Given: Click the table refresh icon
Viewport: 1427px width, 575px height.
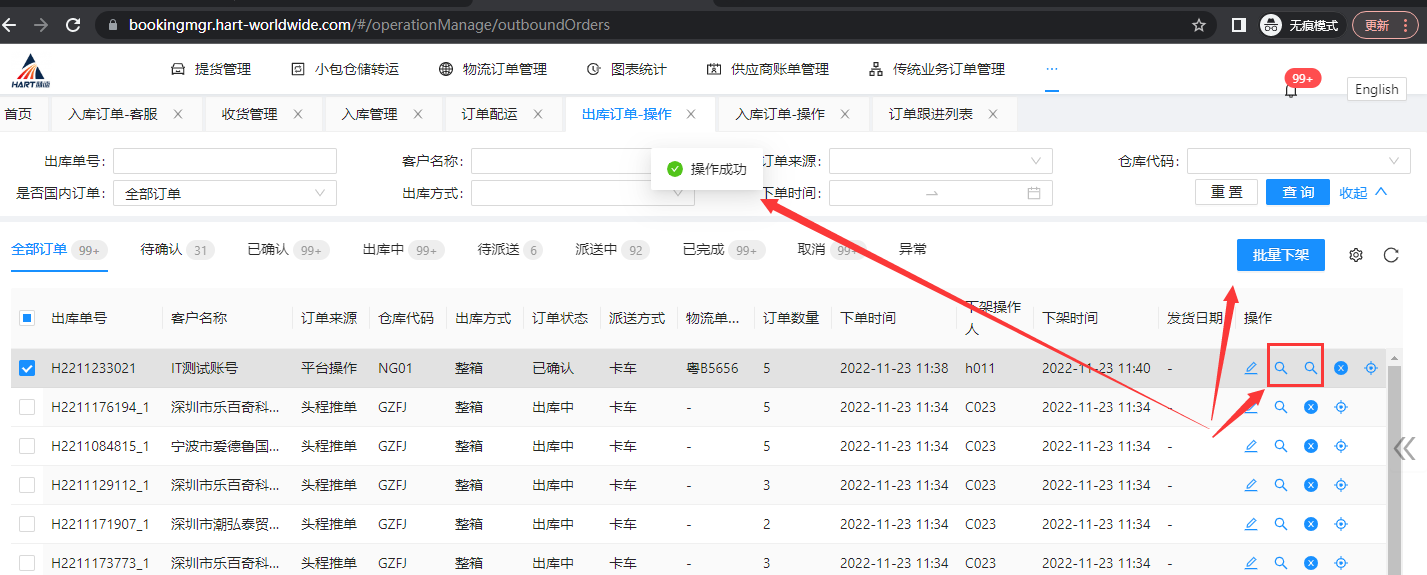Looking at the screenshot, I should click(x=1390, y=255).
